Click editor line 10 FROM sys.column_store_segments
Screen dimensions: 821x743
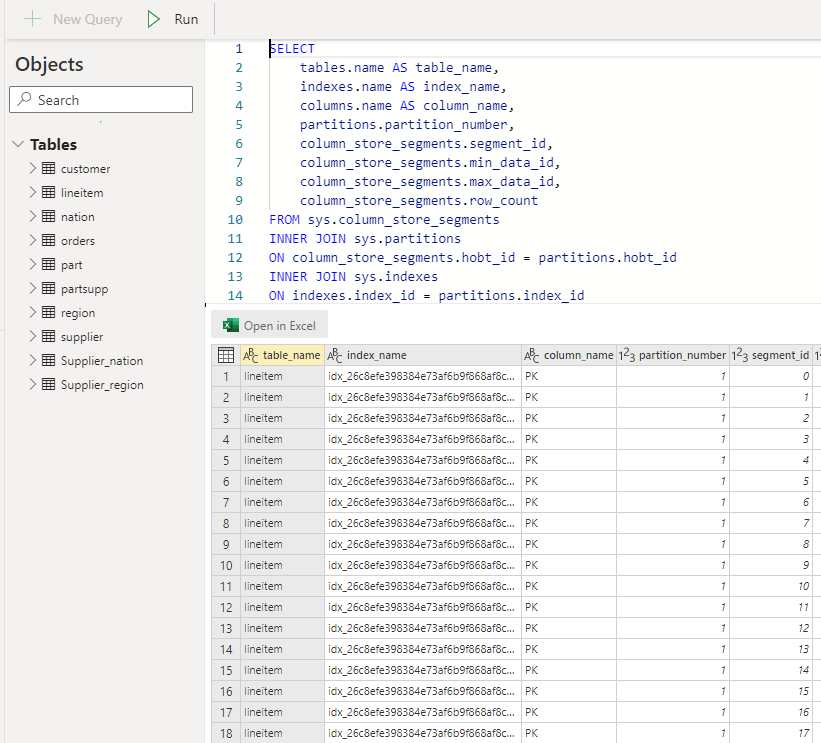(x=384, y=219)
